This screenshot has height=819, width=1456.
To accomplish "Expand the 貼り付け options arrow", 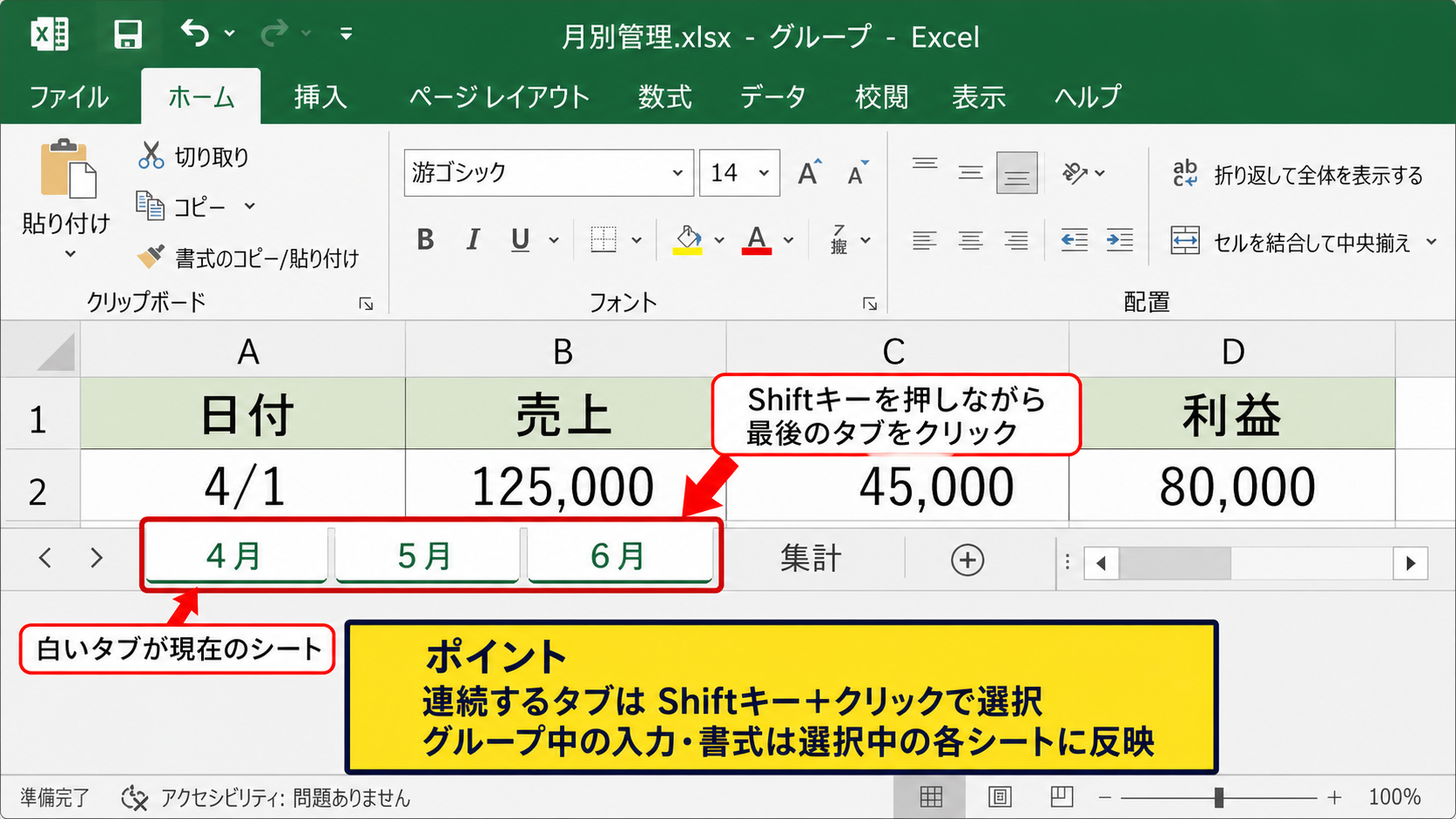I will pyautogui.click(x=71, y=254).
